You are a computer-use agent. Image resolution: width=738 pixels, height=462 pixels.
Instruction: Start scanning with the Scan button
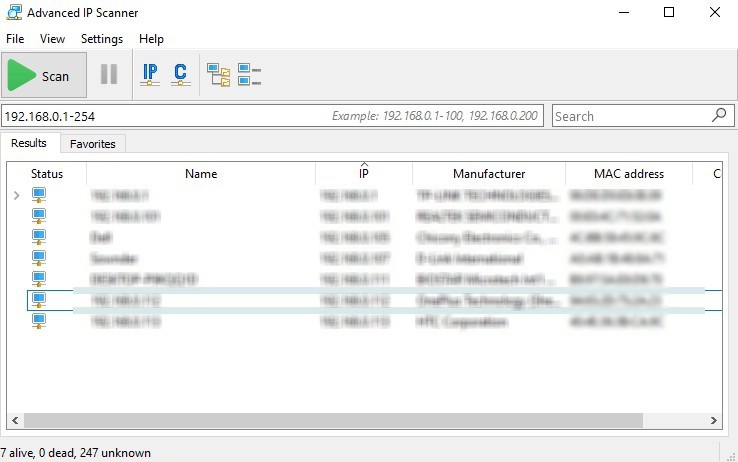pyautogui.click(x=44, y=75)
